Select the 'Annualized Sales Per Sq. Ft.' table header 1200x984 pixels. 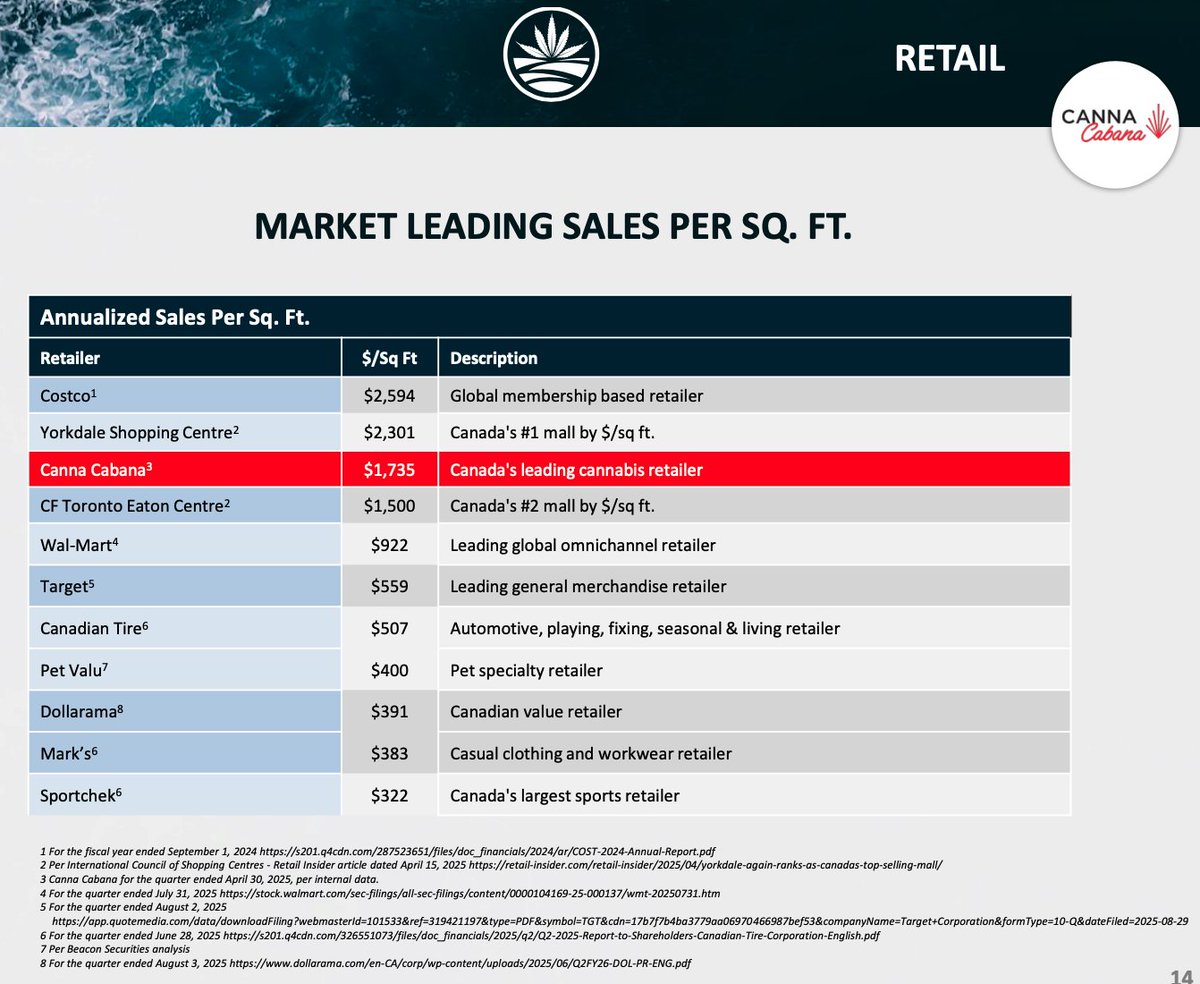coord(550,318)
